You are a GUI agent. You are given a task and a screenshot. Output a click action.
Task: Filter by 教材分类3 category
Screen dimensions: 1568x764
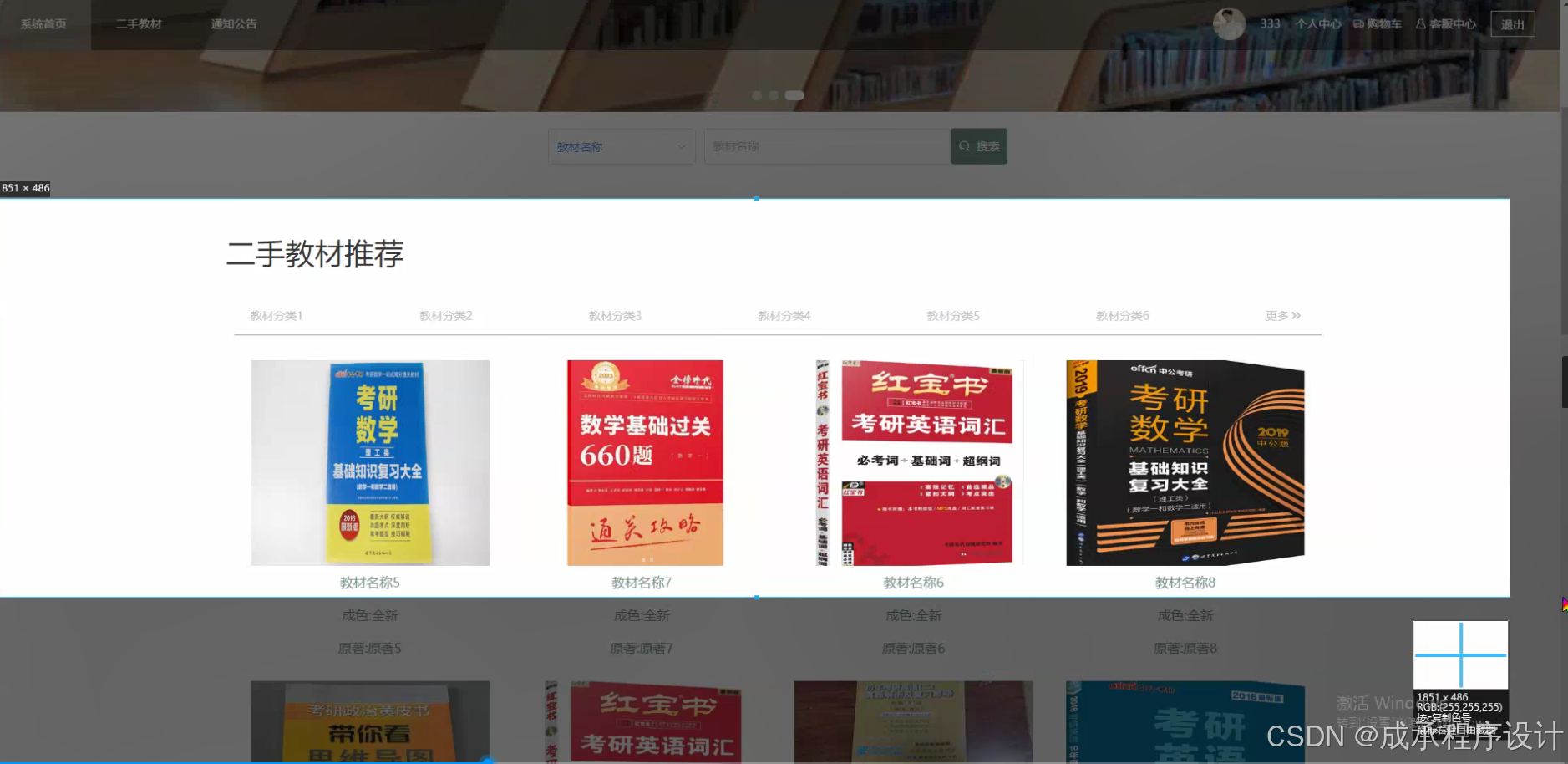(615, 316)
